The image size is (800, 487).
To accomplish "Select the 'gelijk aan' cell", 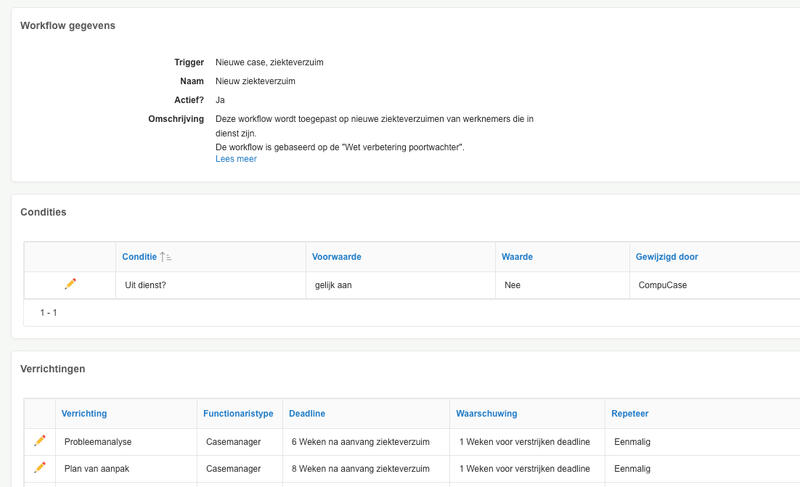I will tap(401, 285).
